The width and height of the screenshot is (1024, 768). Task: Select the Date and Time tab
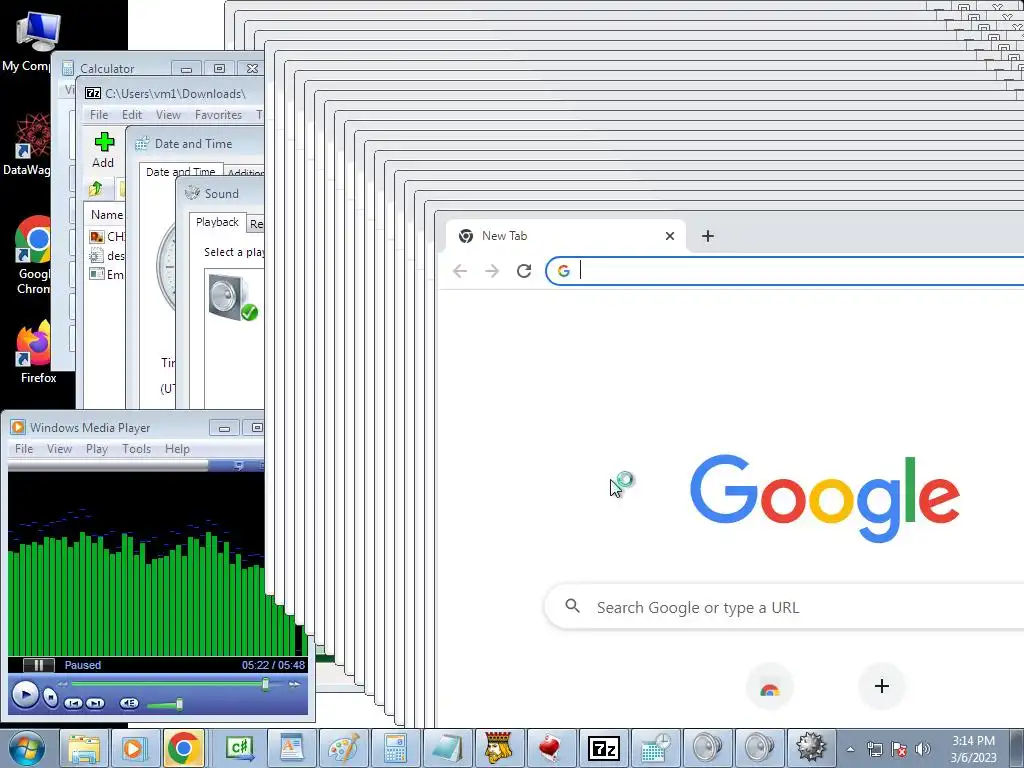(x=180, y=172)
